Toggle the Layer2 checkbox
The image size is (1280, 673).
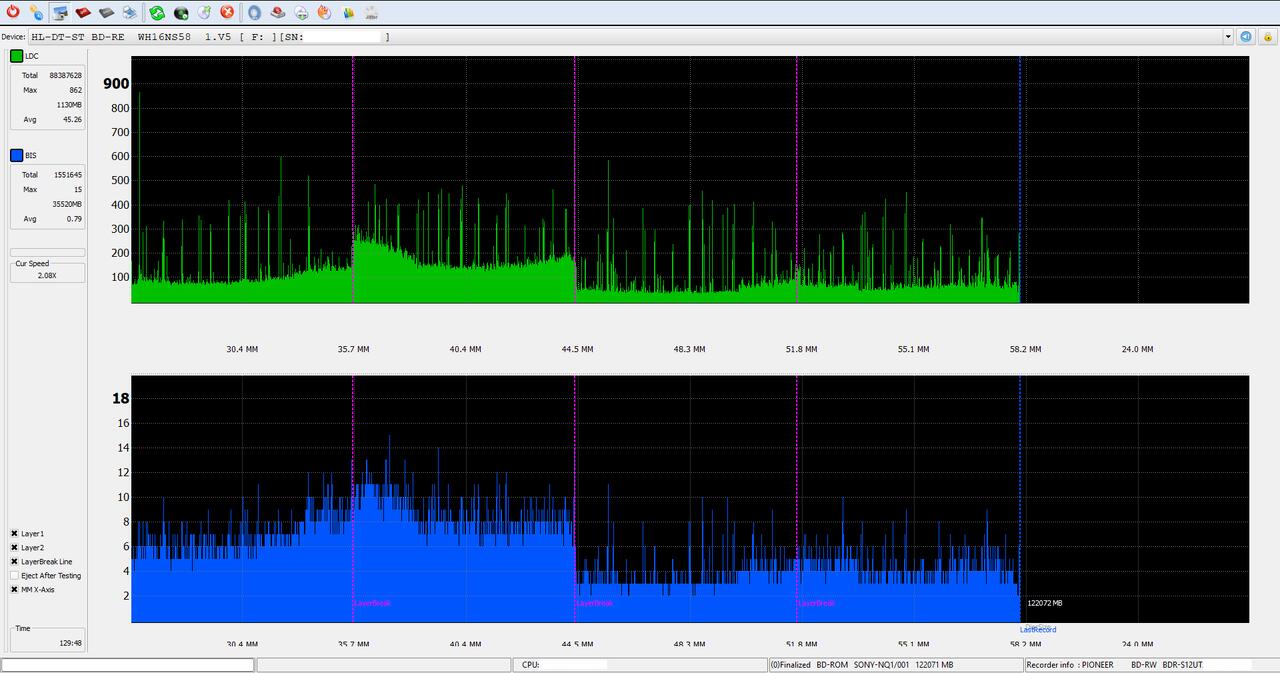coord(14,548)
